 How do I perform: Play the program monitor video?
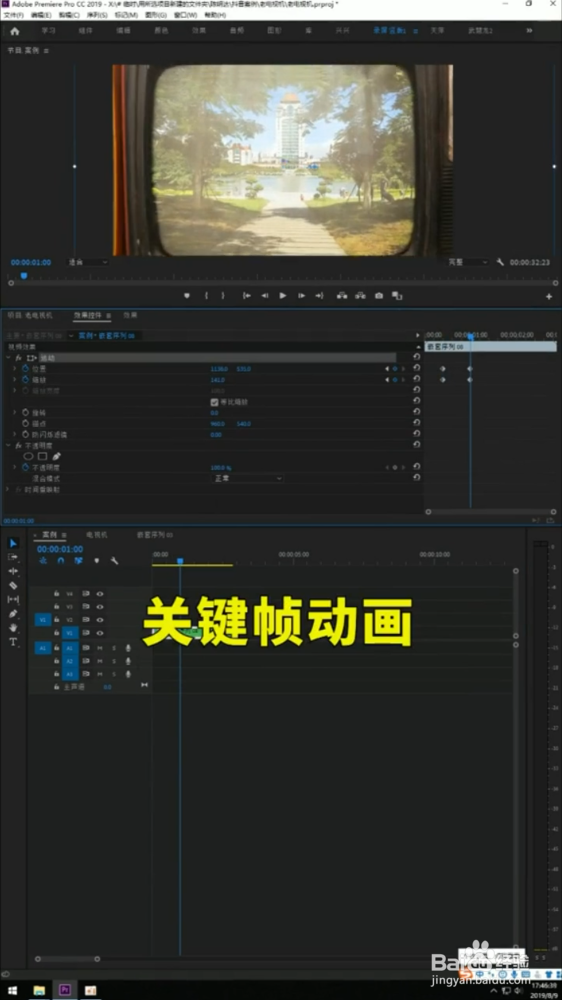[x=283, y=295]
